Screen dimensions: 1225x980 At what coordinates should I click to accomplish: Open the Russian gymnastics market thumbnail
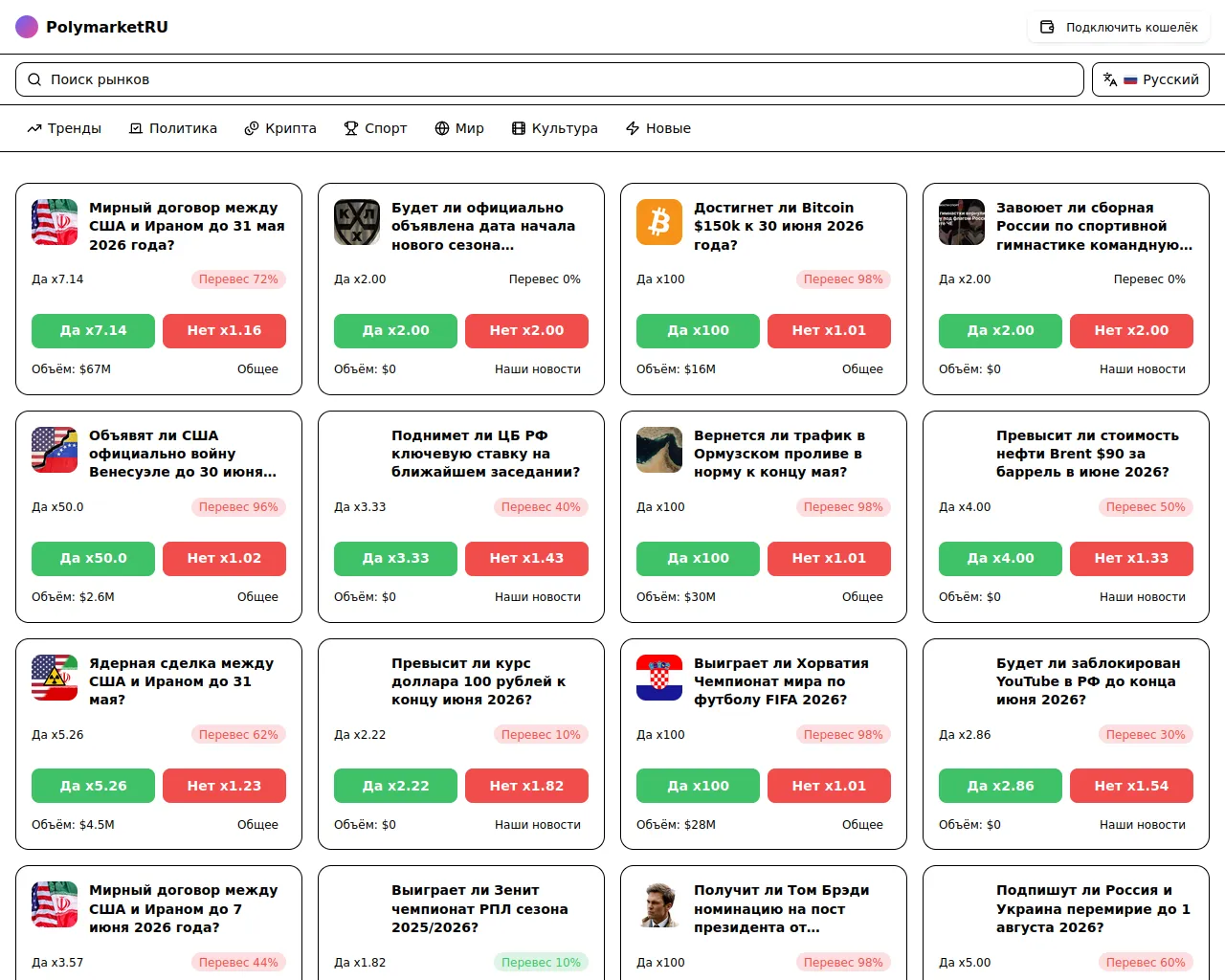point(962,222)
